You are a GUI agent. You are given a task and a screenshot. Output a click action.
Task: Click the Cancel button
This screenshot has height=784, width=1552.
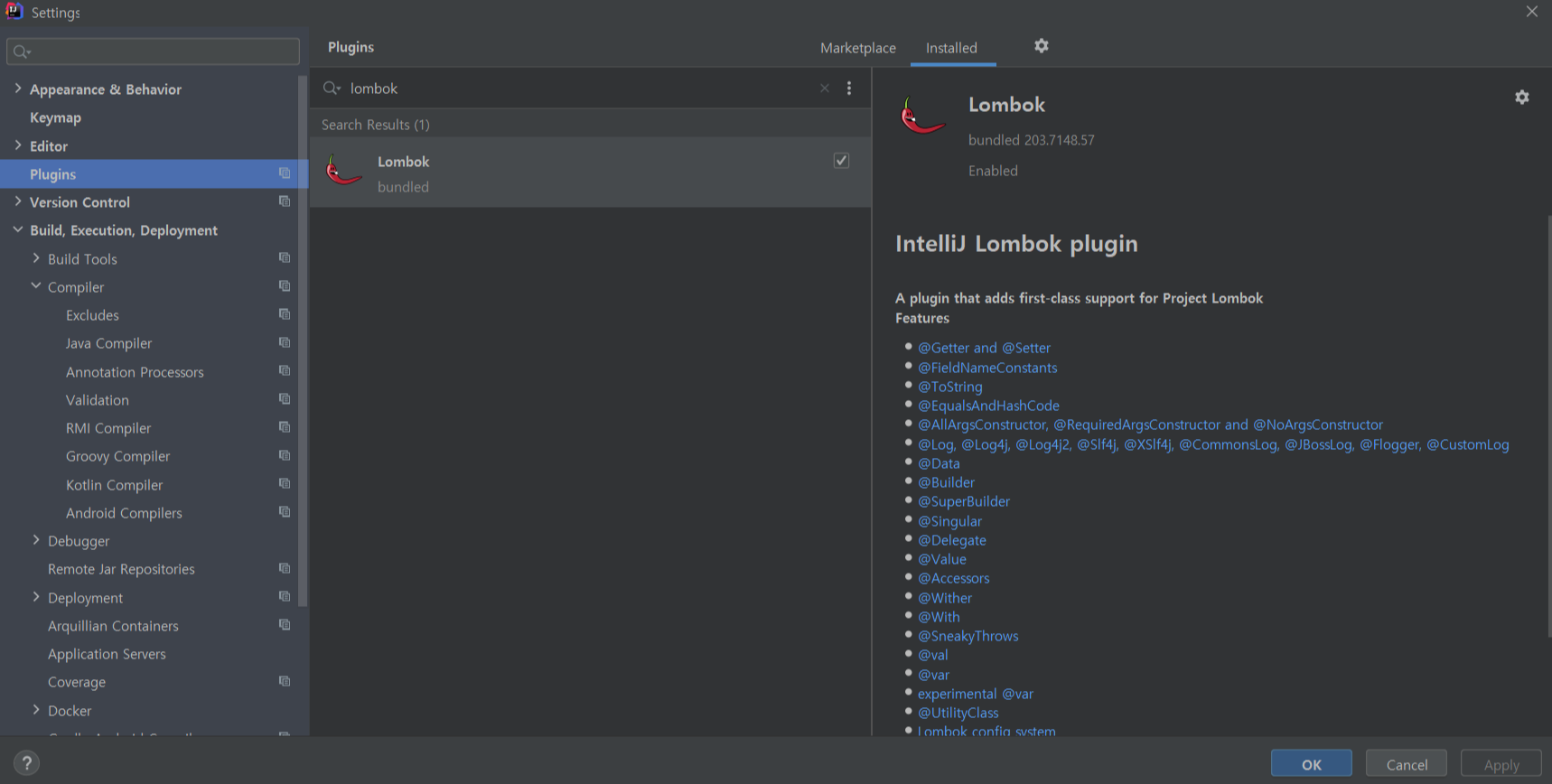pyautogui.click(x=1406, y=764)
